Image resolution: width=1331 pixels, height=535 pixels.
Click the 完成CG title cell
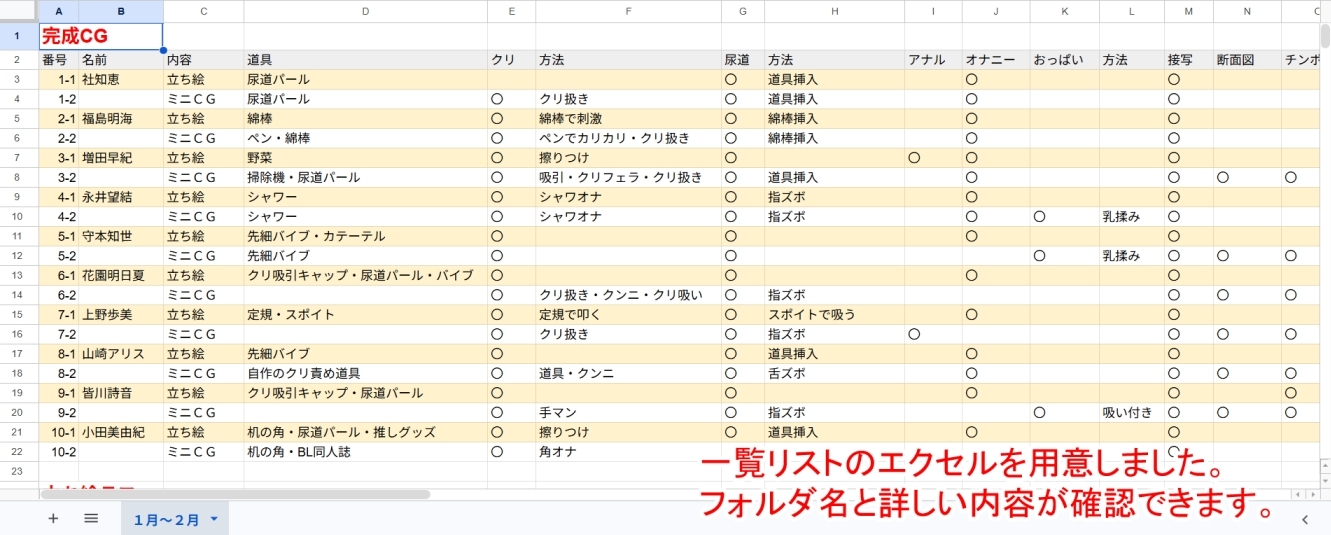(x=100, y=36)
